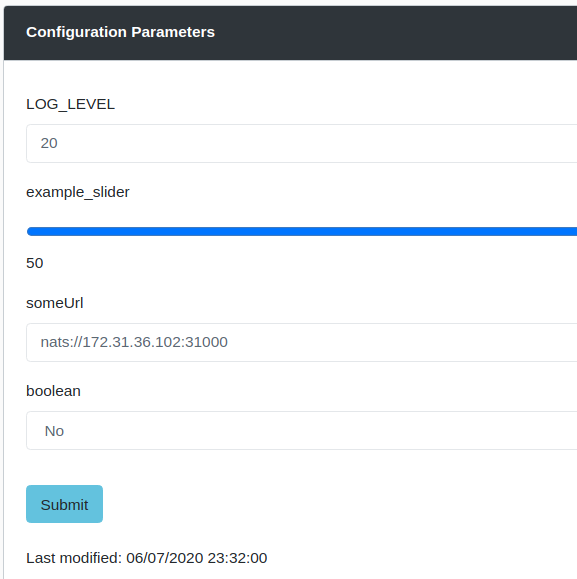Image resolution: width=577 pixels, height=579 pixels.
Task: Click the Configuration Parameters heading
Action: click(x=120, y=32)
